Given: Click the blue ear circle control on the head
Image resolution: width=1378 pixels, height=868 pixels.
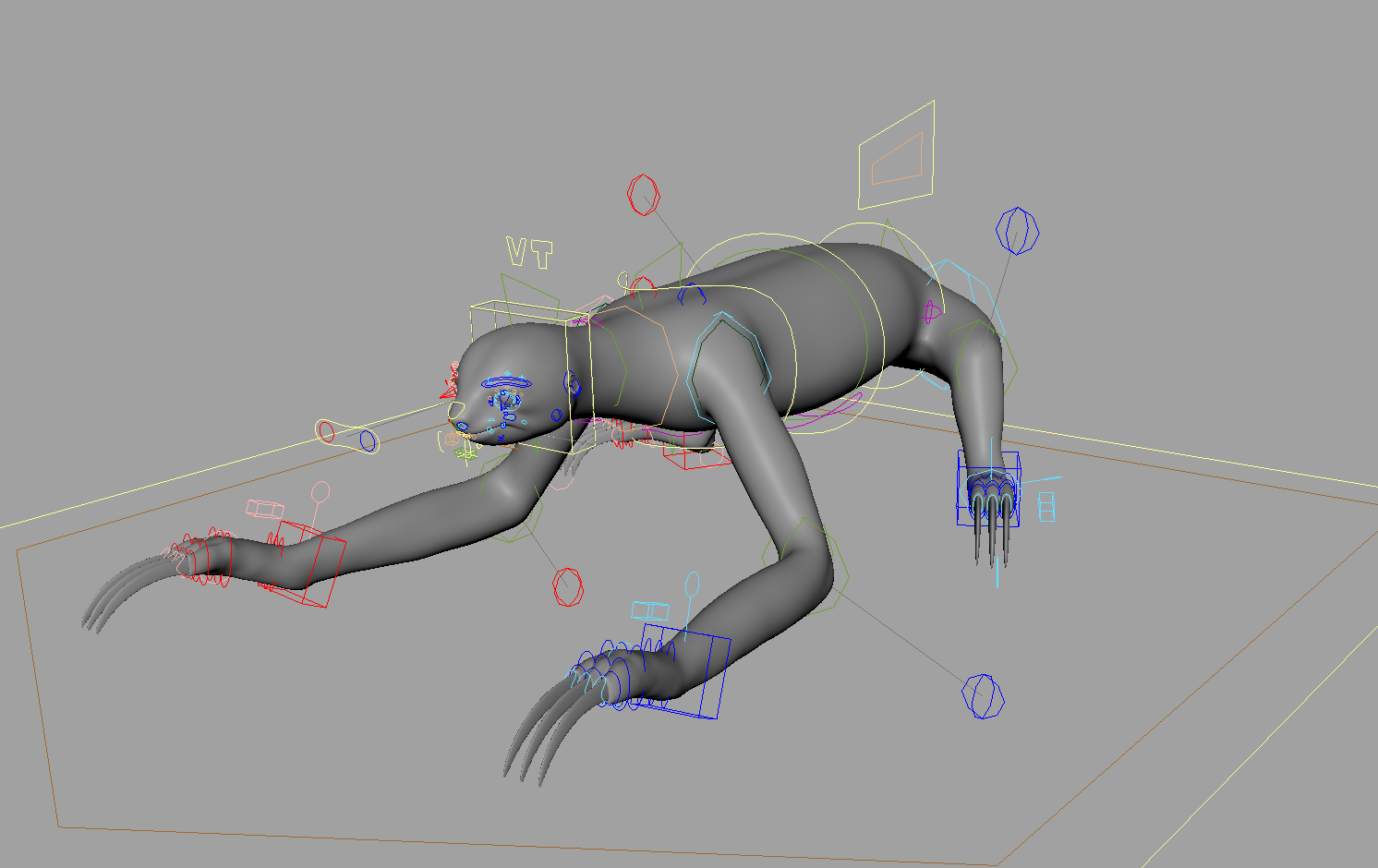Looking at the screenshot, I should 572,384.
